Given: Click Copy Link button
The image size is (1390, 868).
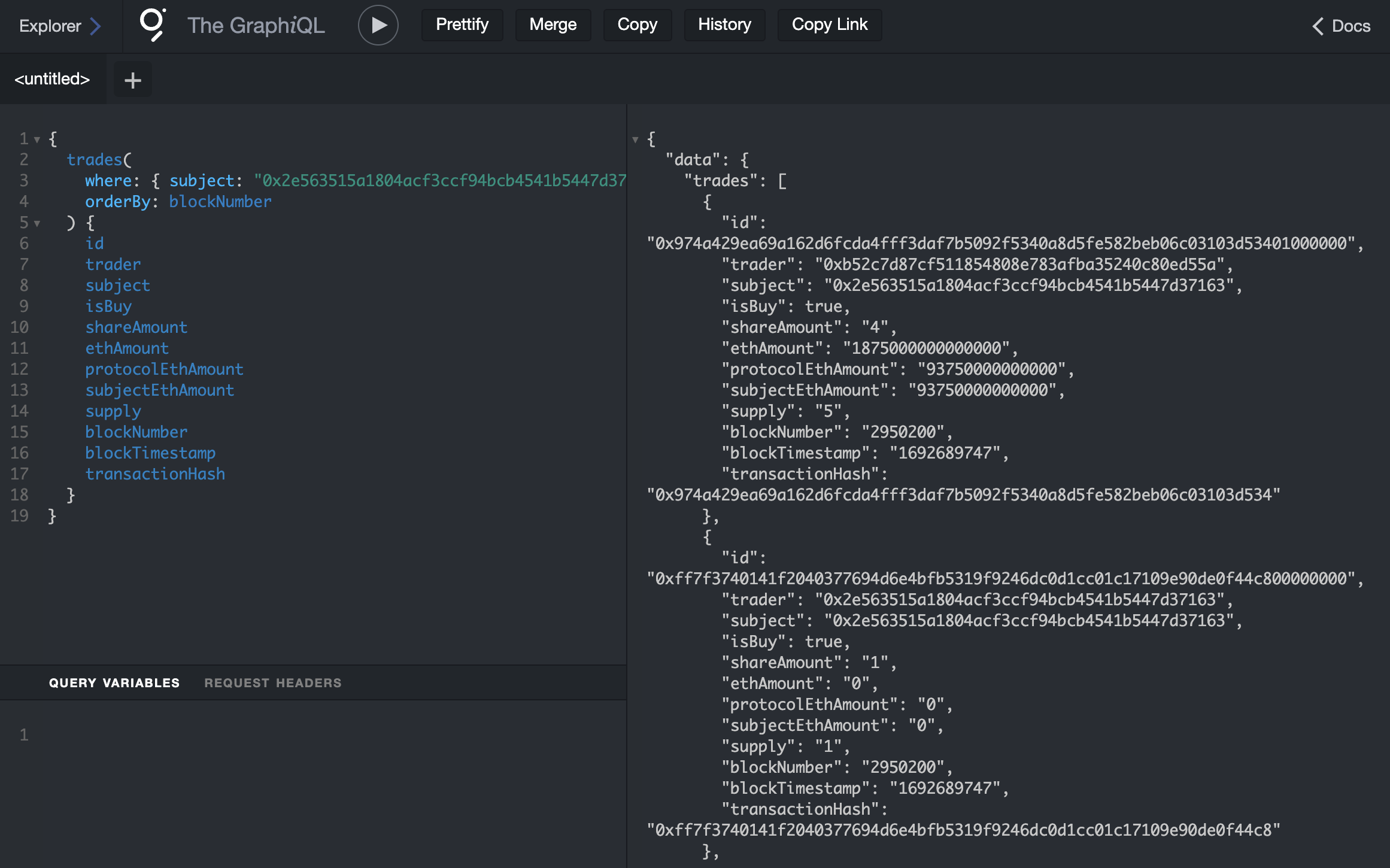Looking at the screenshot, I should tap(829, 25).
